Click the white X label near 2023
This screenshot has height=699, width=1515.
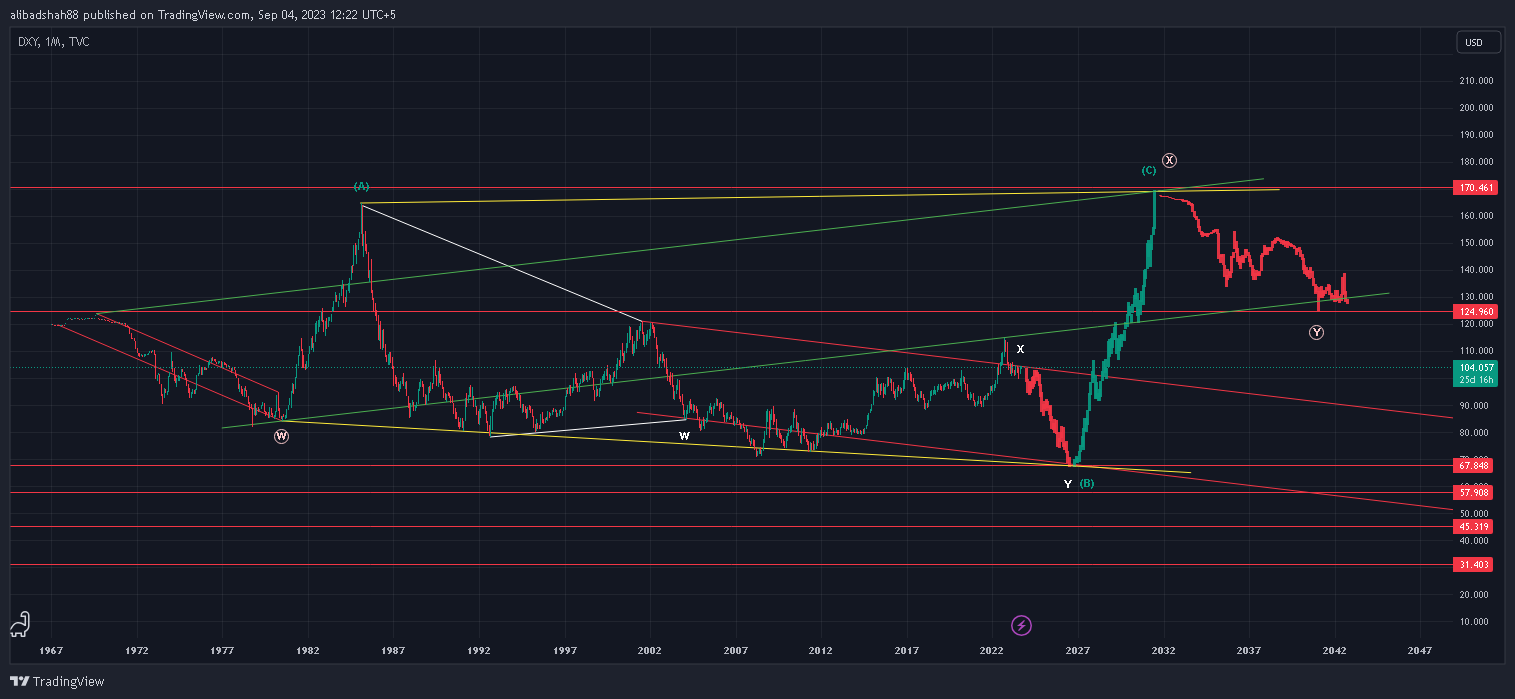point(1020,349)
